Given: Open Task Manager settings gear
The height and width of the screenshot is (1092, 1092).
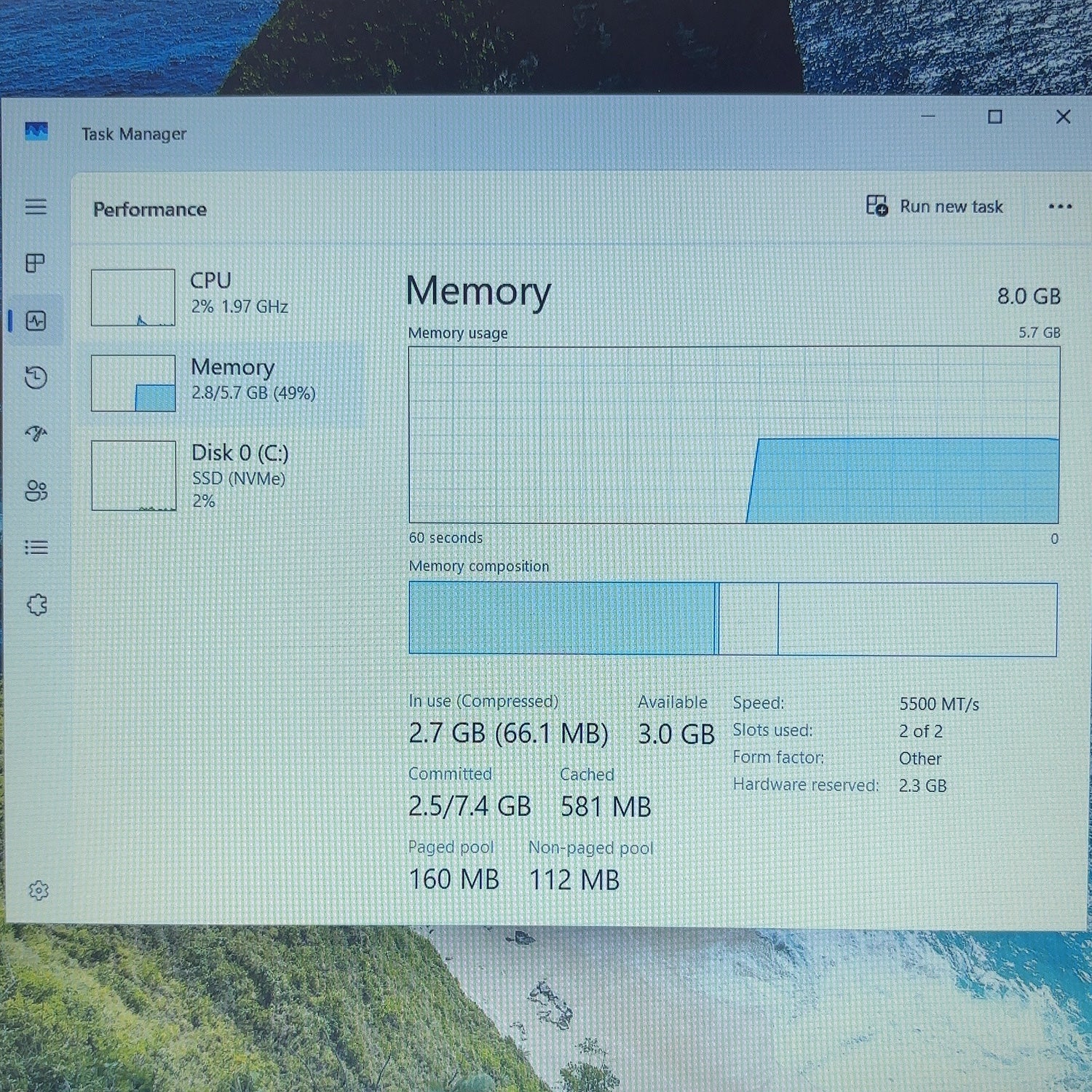Looking at the screenshot, I should coord(39,890).
